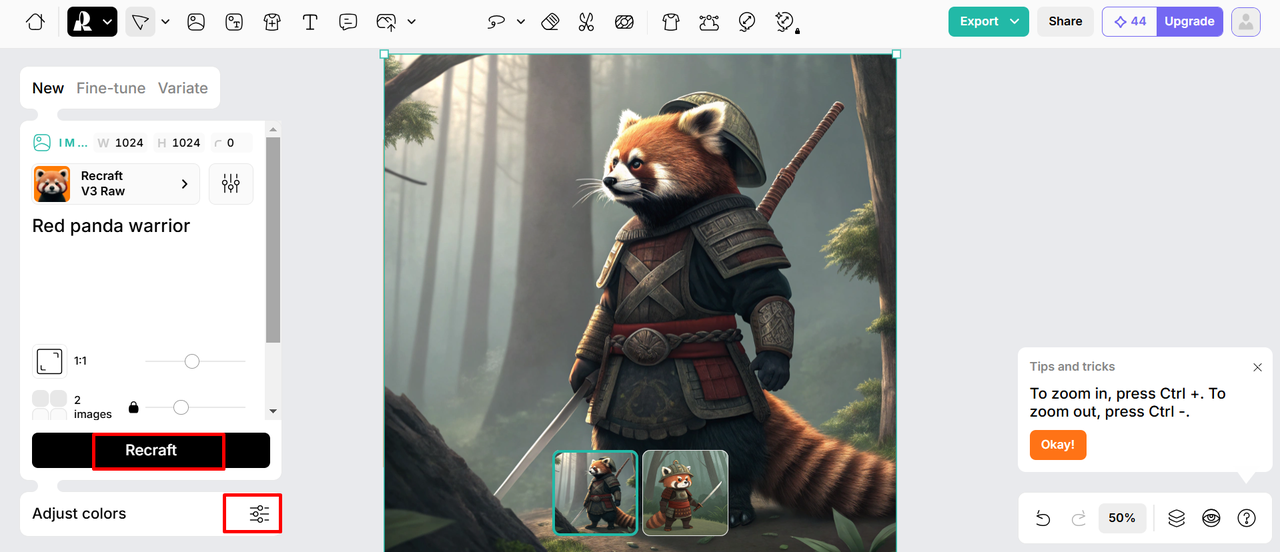This screenshot has height=552, width=1280.
Task: Click the 2 images grid icon
Action: click(49, 406)
